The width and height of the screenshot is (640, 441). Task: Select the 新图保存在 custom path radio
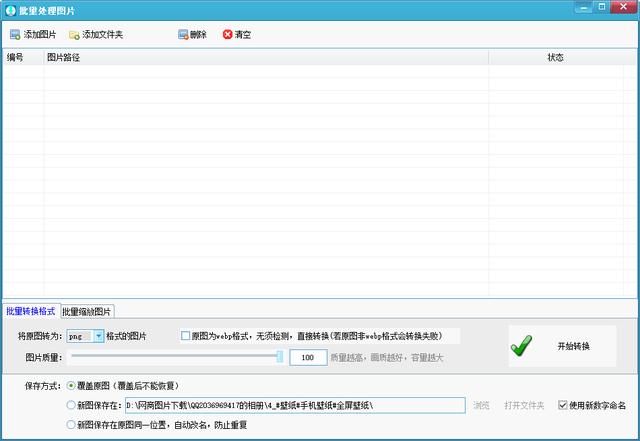click(x=70, y=405)
